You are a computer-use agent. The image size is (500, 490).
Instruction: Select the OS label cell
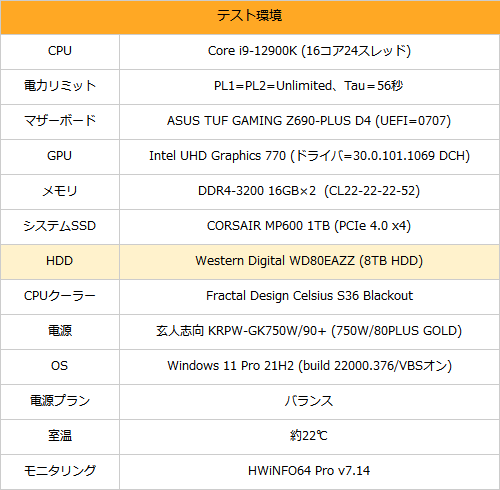(x=60, y=367)
